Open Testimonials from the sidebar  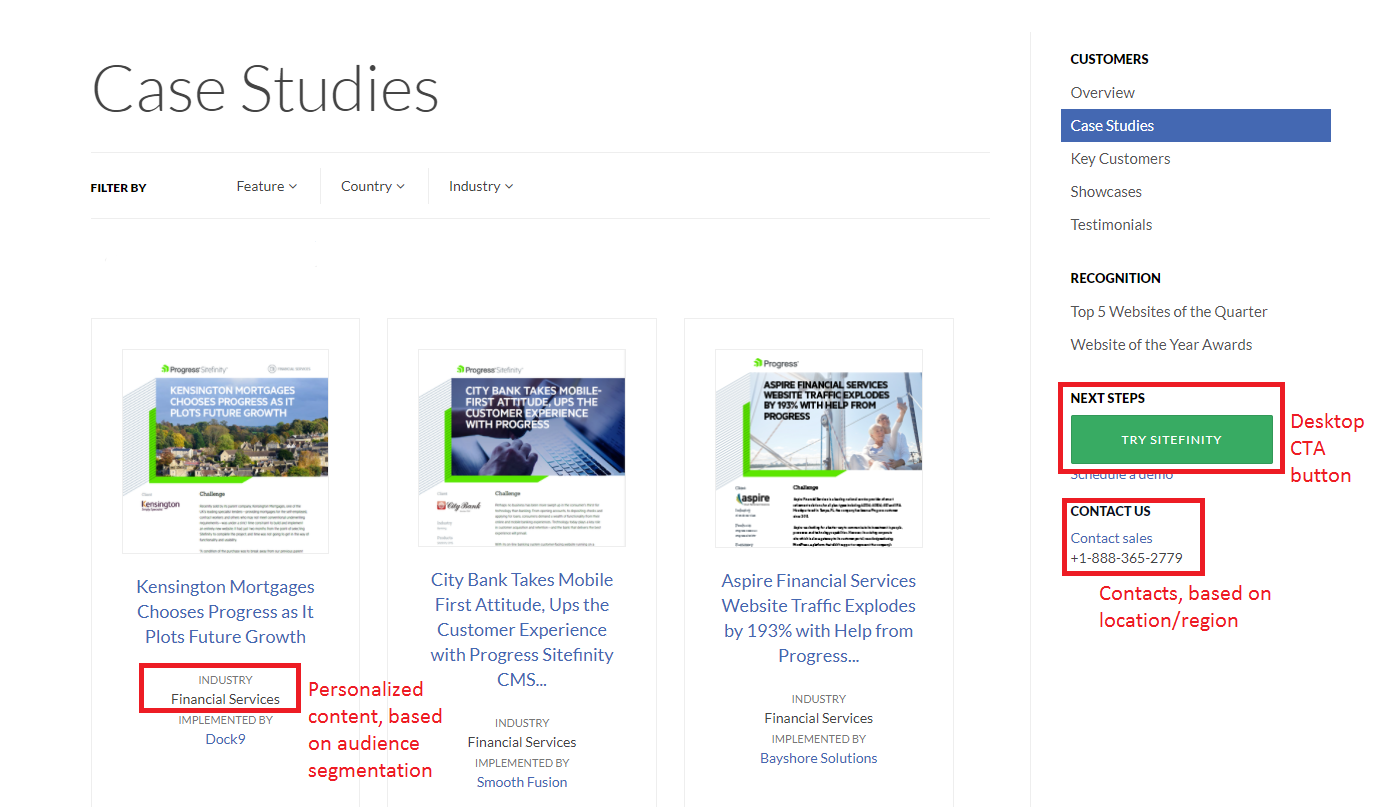click(x=1111, y=224)
